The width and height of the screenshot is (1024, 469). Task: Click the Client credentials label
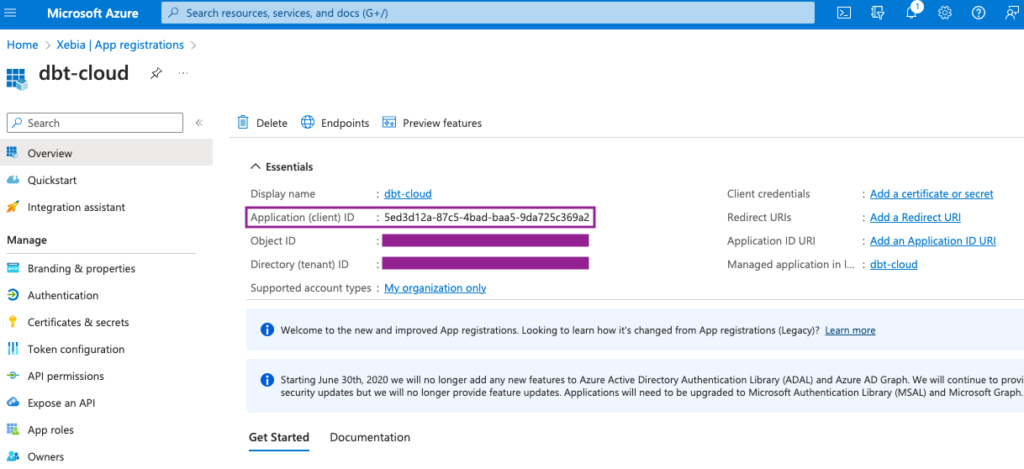[x=769, y=194]
